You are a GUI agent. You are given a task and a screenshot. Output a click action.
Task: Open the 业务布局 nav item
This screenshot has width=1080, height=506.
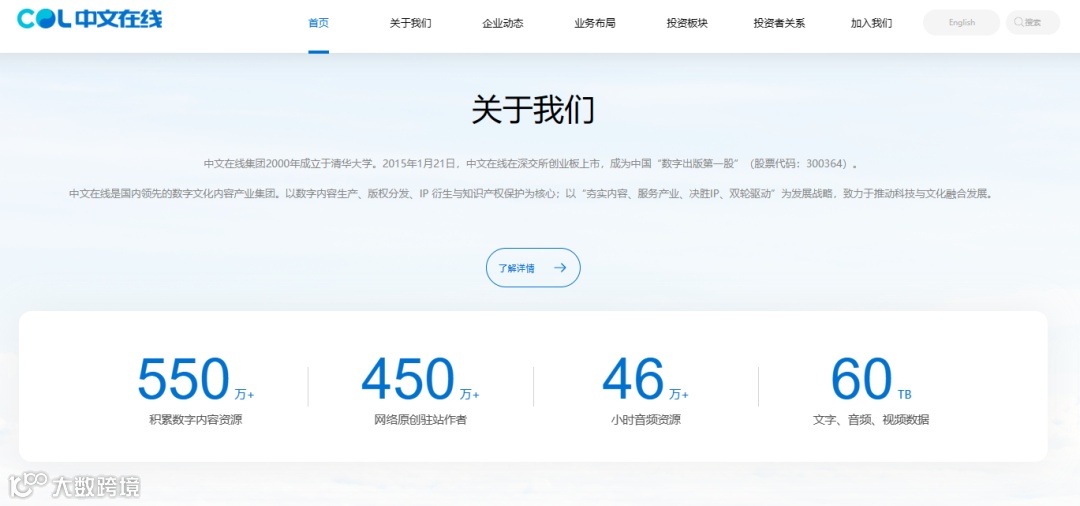pos(595,23)
